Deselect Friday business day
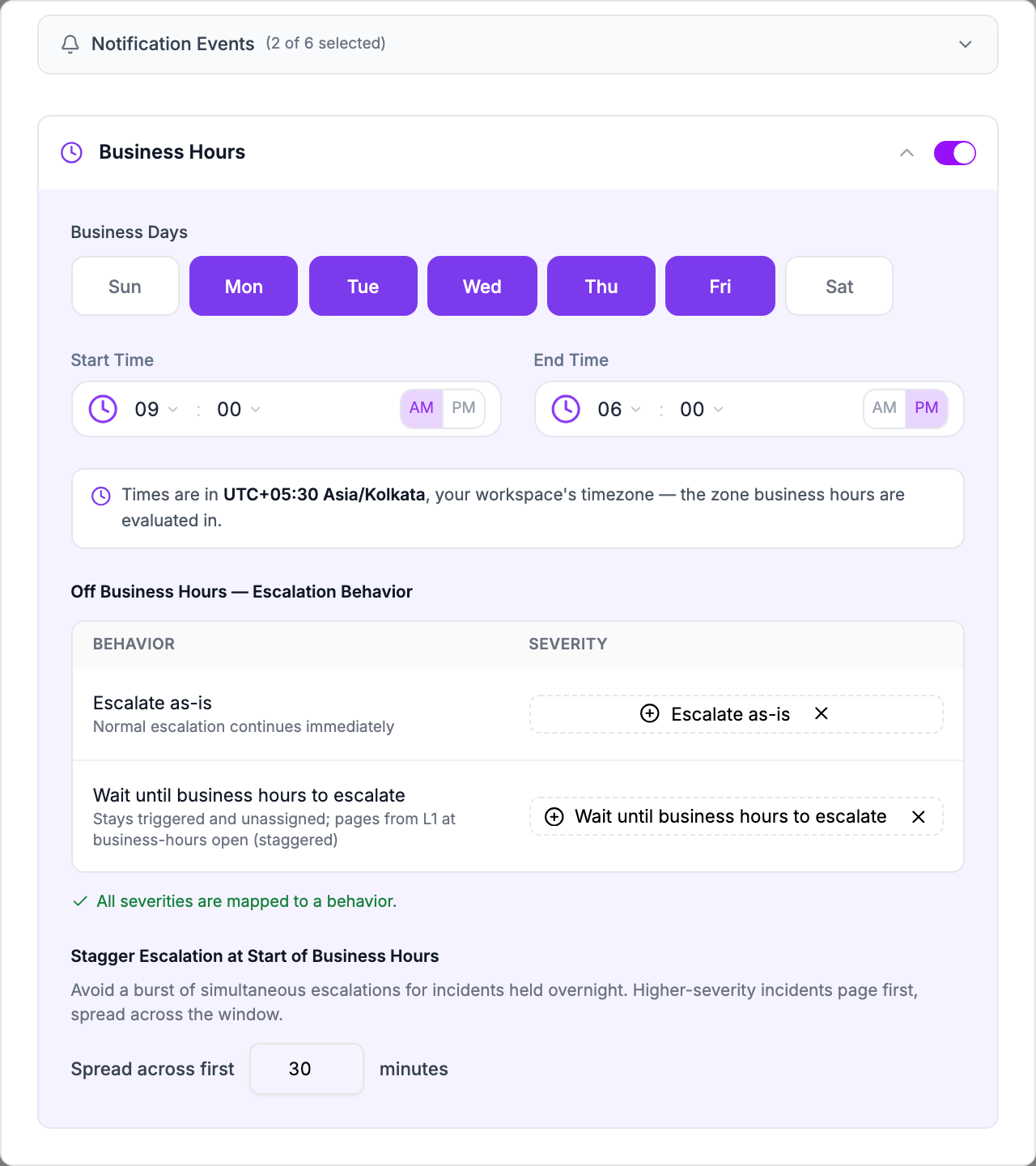 tap(720, 286)
